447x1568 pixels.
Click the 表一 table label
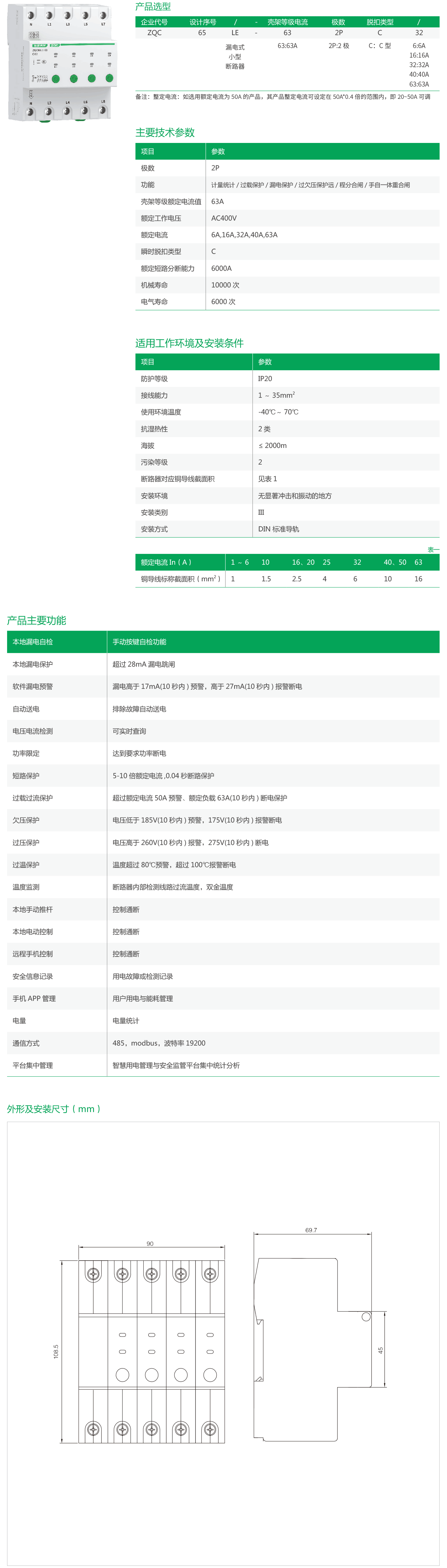coord(433,550)
